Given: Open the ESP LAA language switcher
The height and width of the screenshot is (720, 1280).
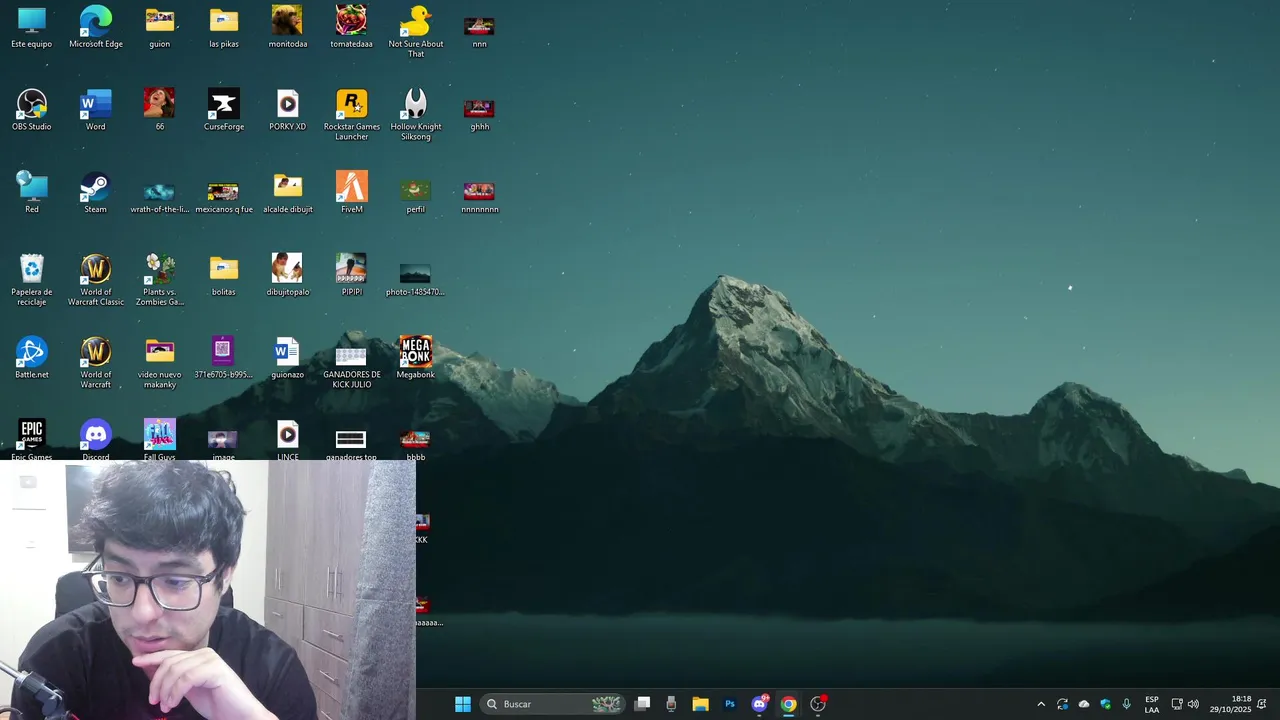Looking at the screenshot, I should coord(1152,704).
